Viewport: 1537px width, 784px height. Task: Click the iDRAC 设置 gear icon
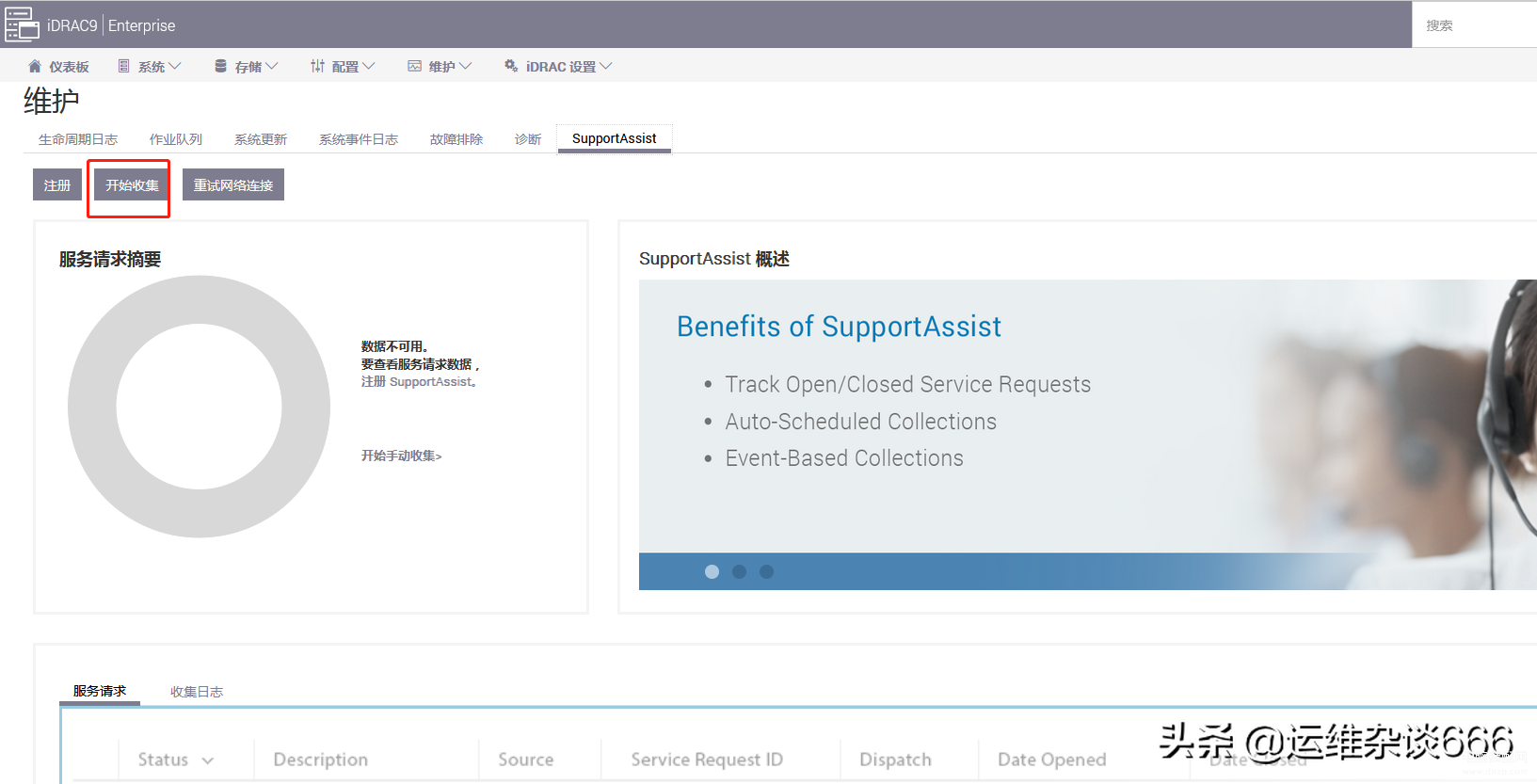pyautogui.click(x=511, y=66)
